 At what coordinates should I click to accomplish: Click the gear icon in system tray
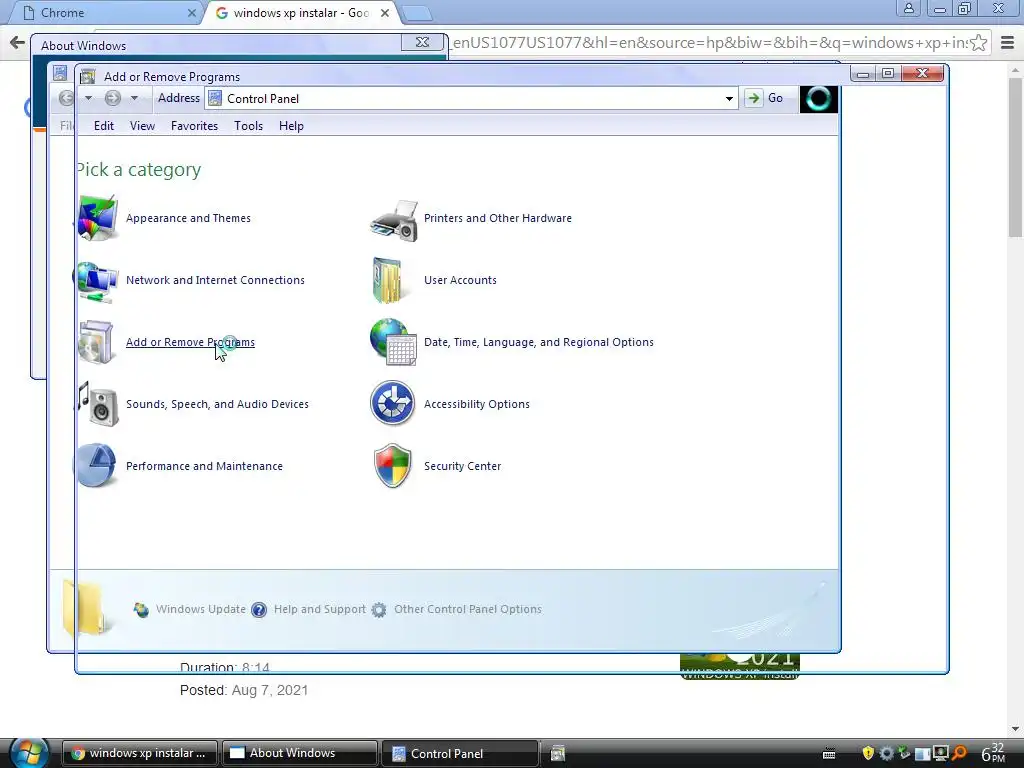pyautogui.click(x=886, y=753)
